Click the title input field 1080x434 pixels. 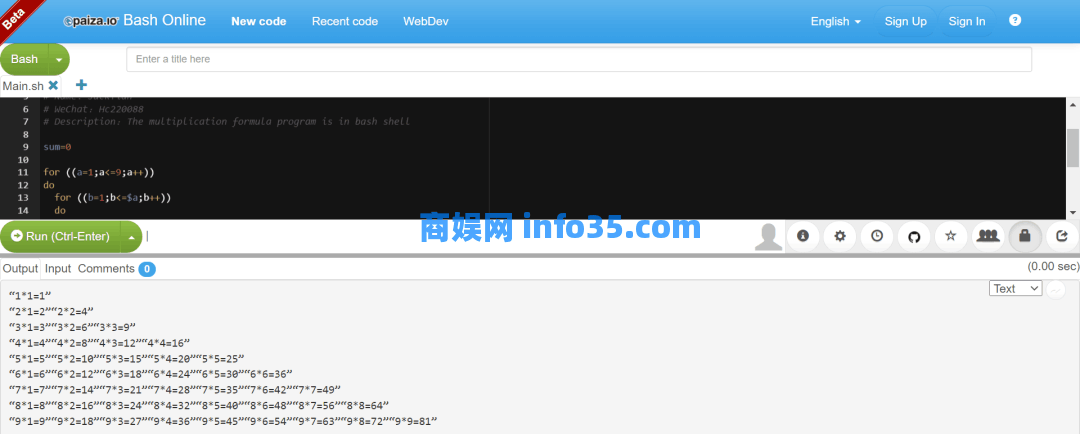(x=579, y=59)
